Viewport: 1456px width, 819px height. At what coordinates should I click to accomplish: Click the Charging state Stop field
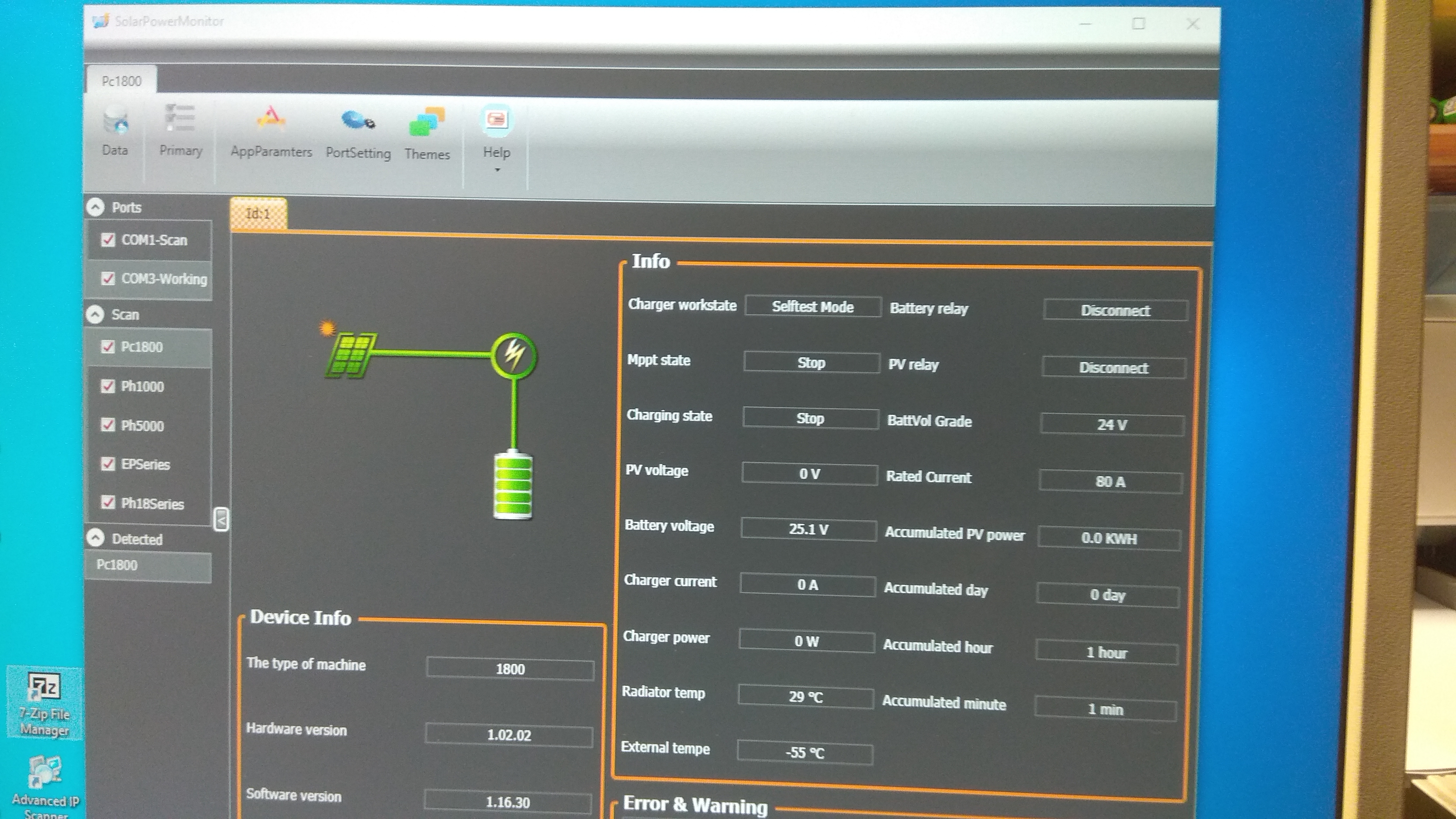pos(811,418)
